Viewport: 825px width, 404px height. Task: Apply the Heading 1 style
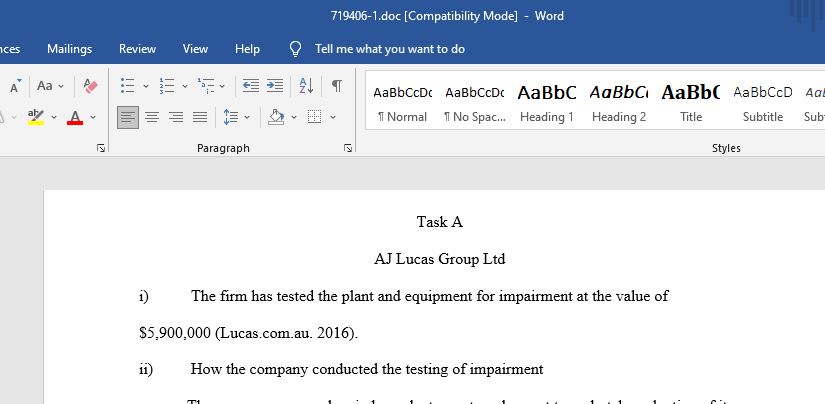tap(547, 102)
